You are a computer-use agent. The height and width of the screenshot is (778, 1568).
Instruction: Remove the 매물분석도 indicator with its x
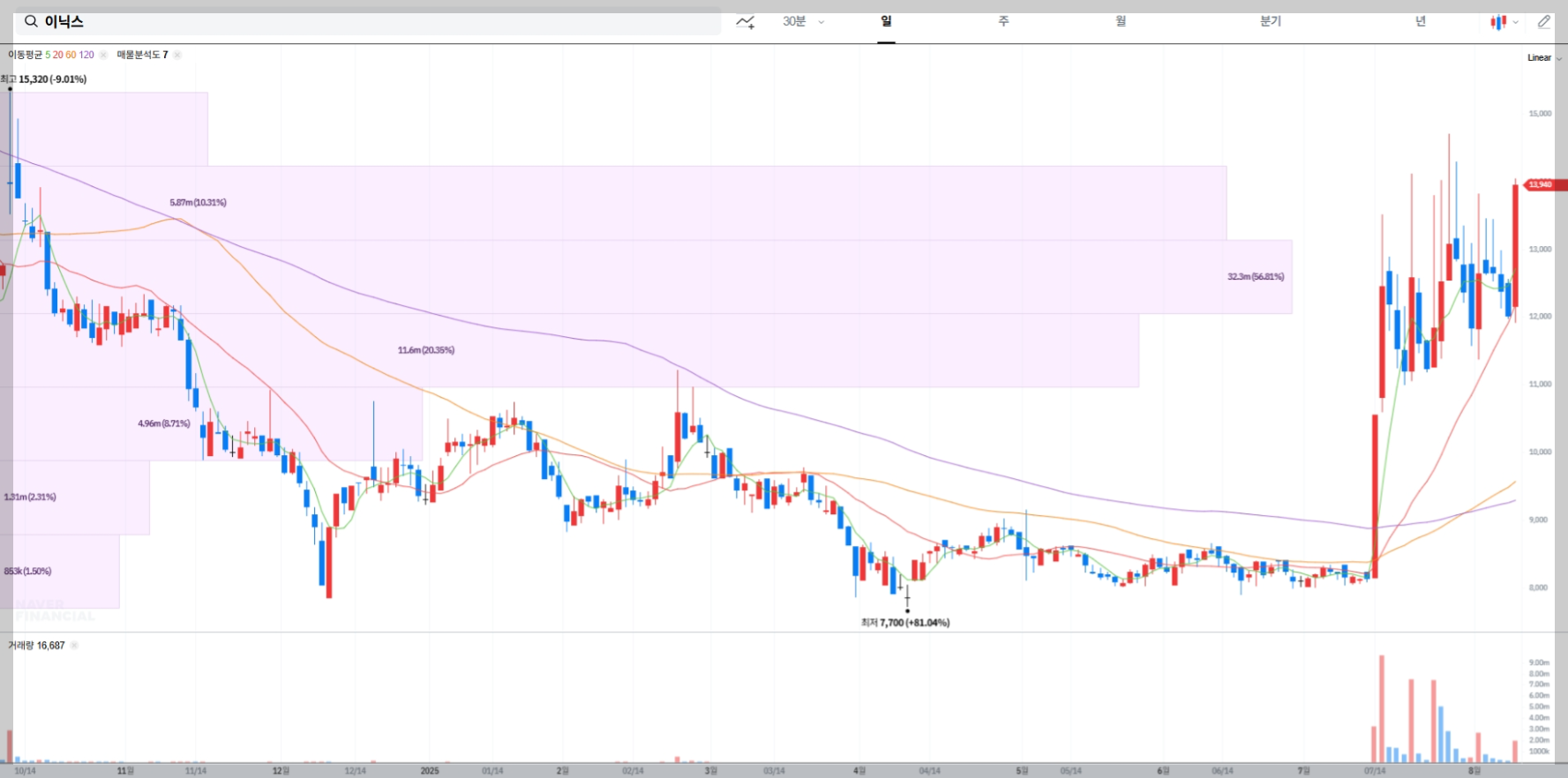point(177,55)
